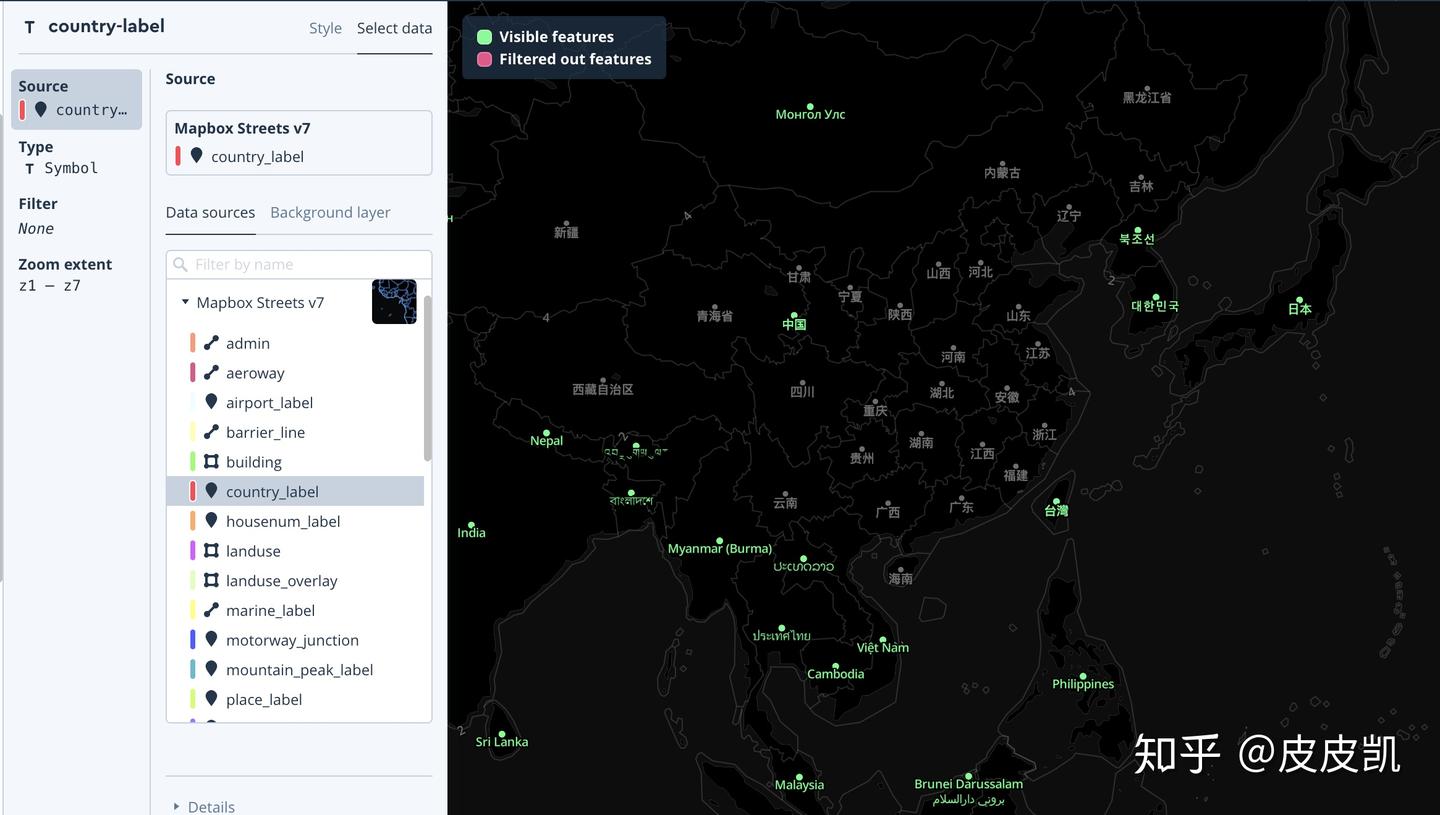
Task: Collapse the Mapbox Streets v7 source tree
Action: pyautogui.click(x=184, y=302)
